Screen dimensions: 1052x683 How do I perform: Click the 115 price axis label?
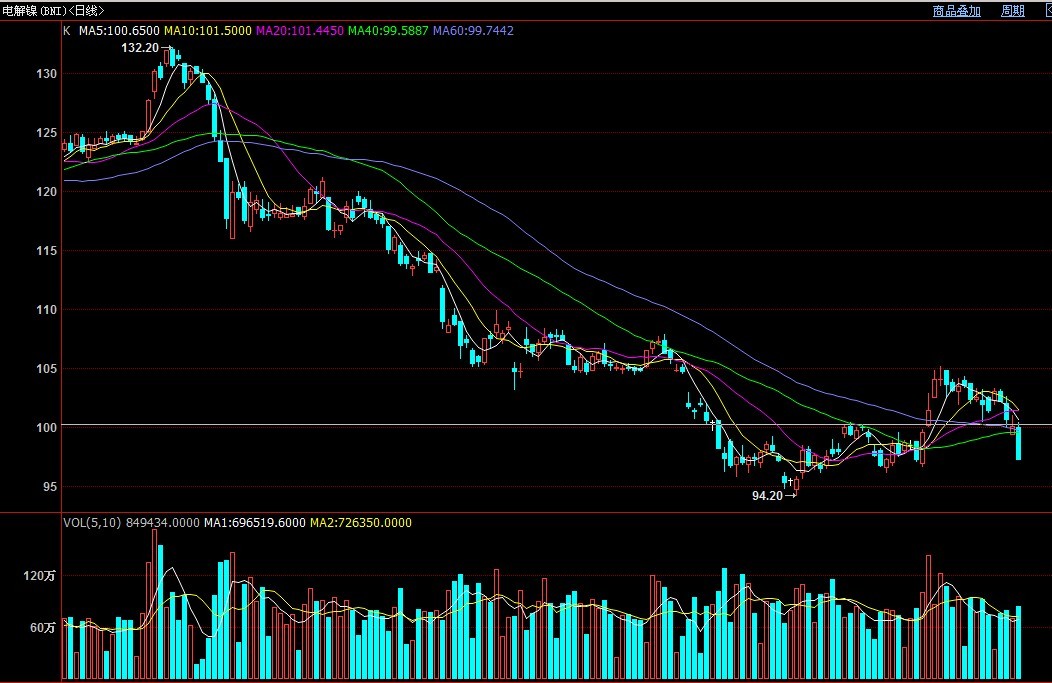pos(46,251)
